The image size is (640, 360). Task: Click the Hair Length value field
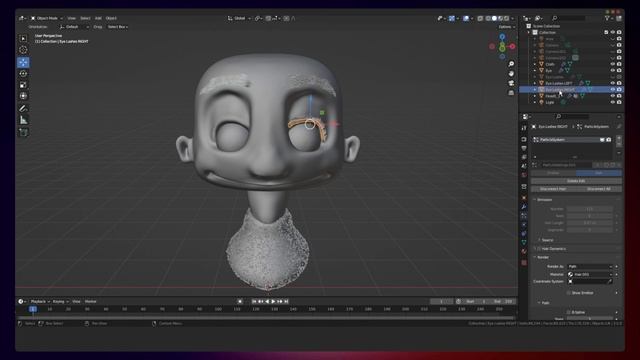click(589, 223)
